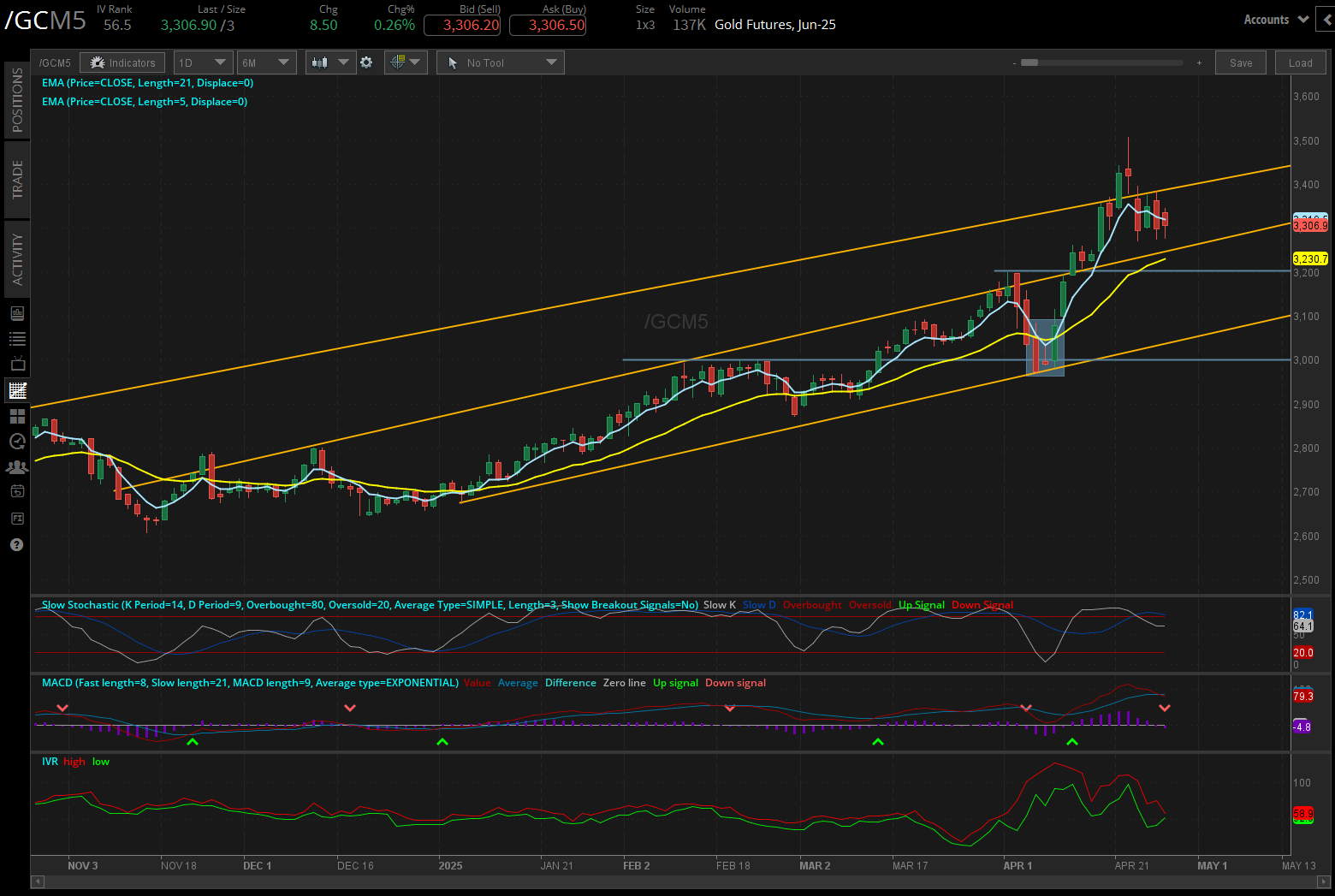The width and height of the screenshot is (1335, 896).
Task: Switch to the TRADE side tab
Action: (17, 180)
